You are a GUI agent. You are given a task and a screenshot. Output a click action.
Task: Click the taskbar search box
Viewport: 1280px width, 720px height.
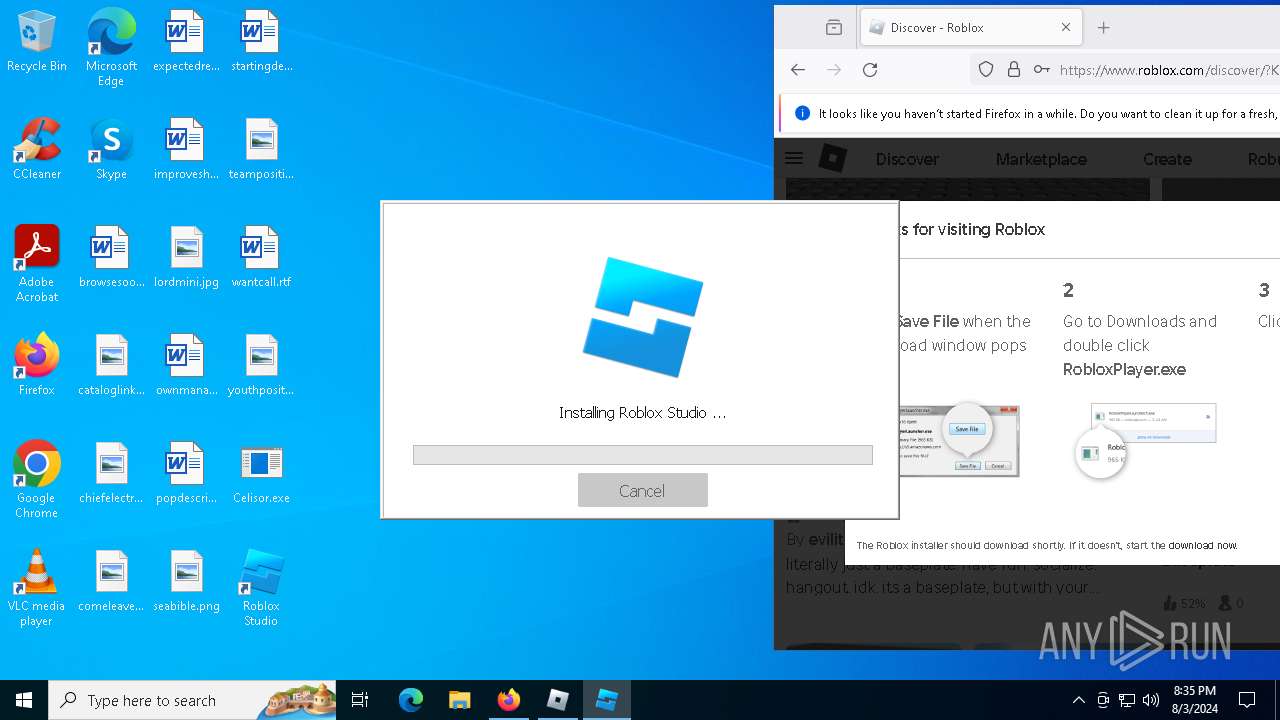(x=192, y=700)
